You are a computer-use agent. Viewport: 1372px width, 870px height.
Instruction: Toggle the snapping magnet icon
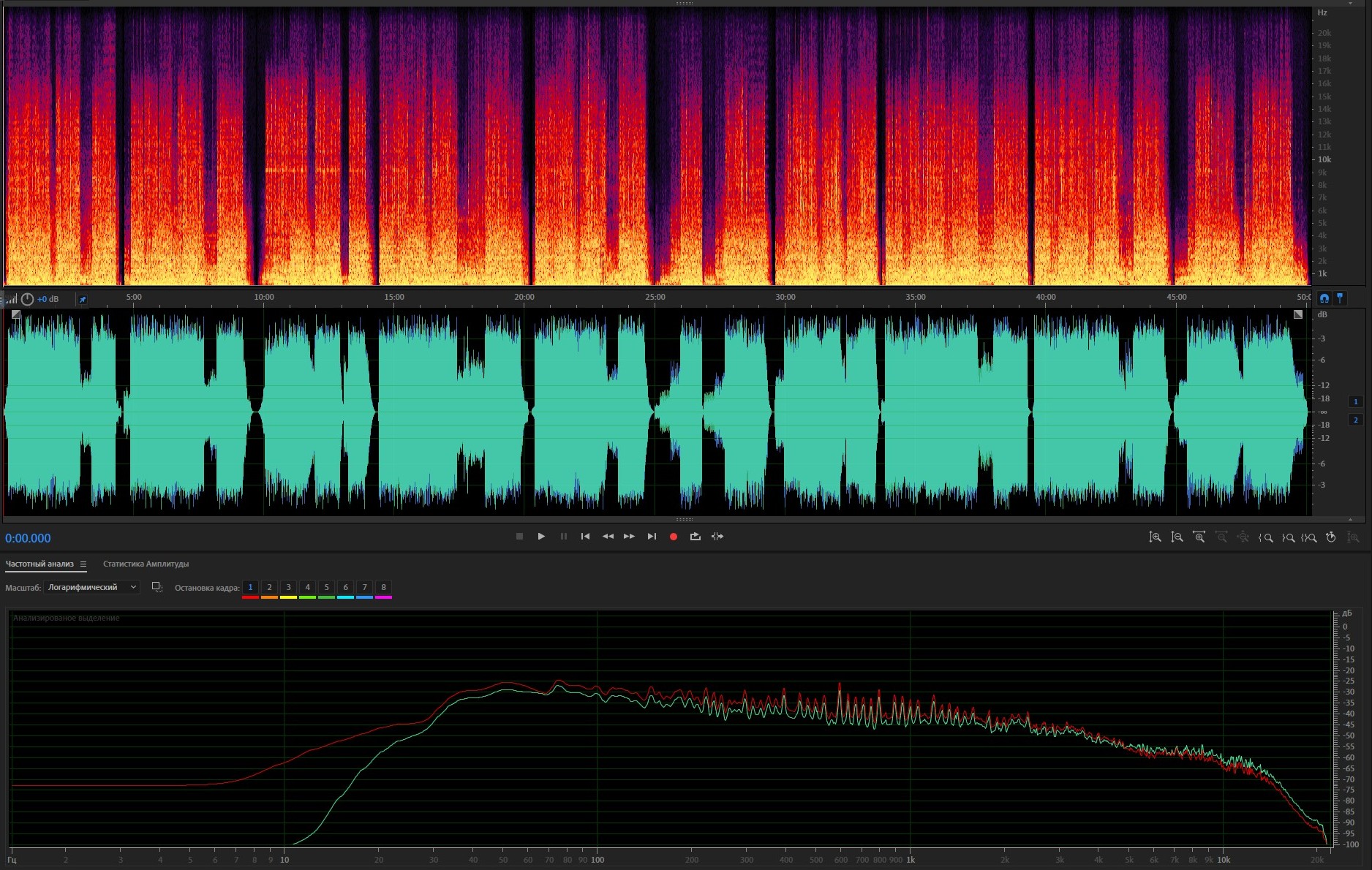1324,298
